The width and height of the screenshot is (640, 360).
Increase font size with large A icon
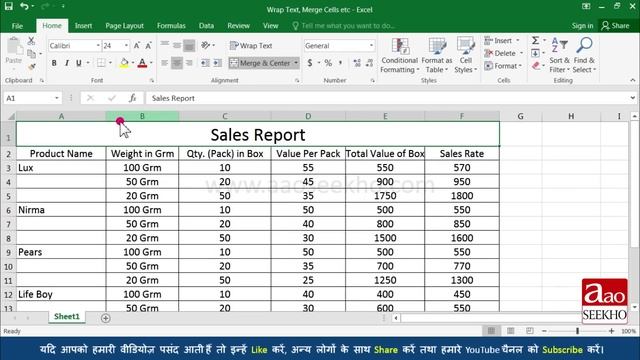(137, 45)
